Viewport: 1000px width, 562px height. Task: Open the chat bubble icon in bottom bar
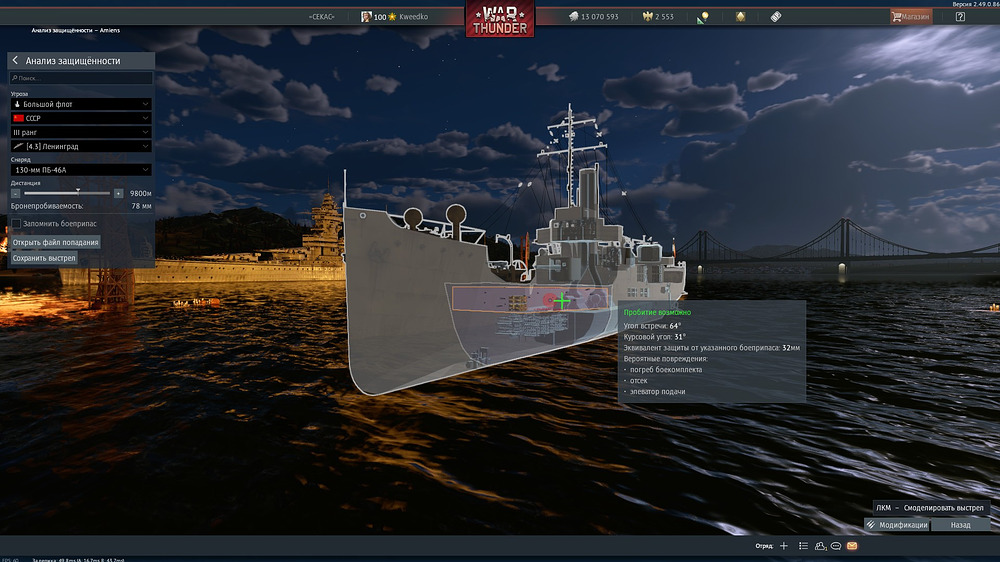(835, 546)
